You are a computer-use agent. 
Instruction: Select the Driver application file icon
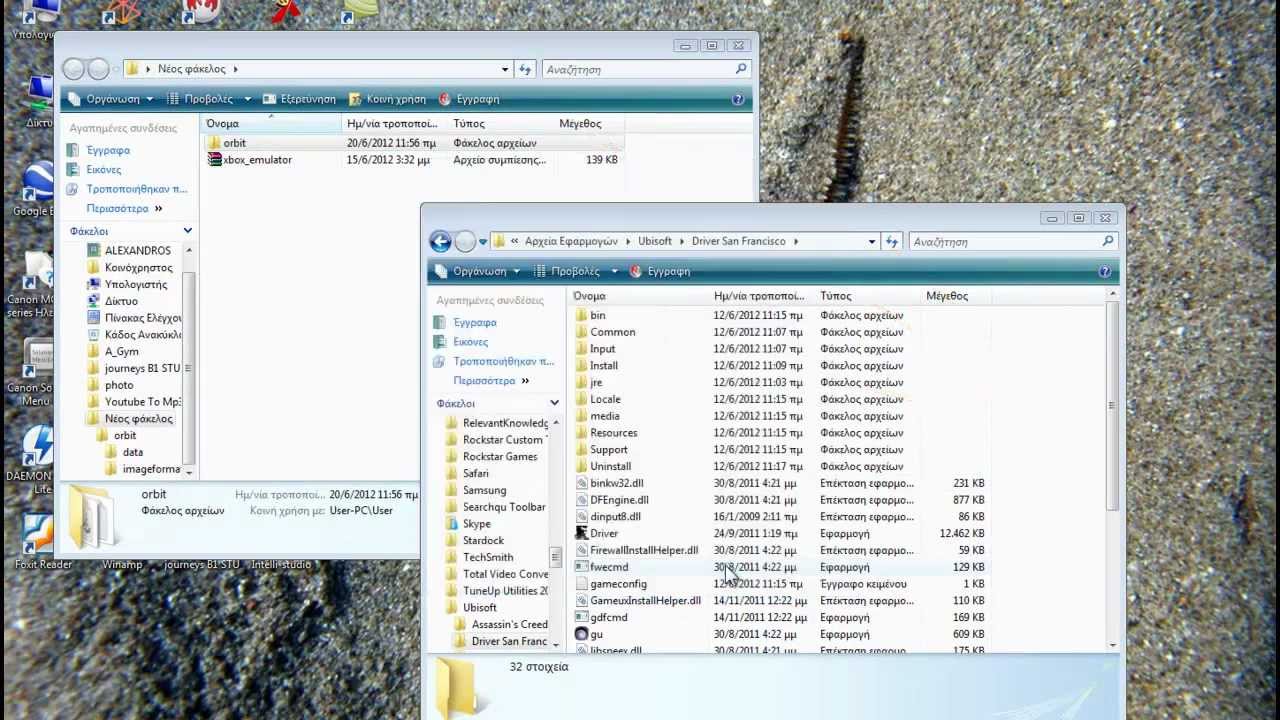[x=582, y=533]
